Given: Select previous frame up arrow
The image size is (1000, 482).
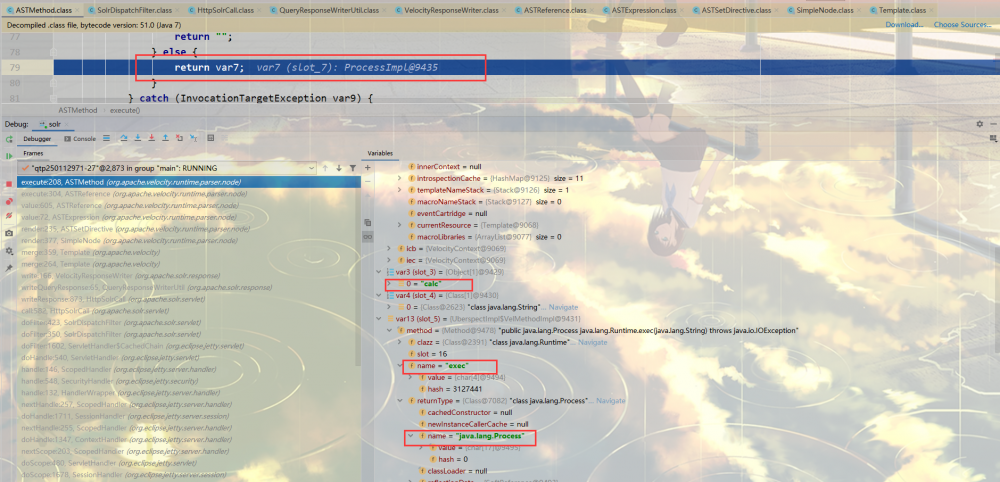Looking at the screenshot, I should 325,168.
